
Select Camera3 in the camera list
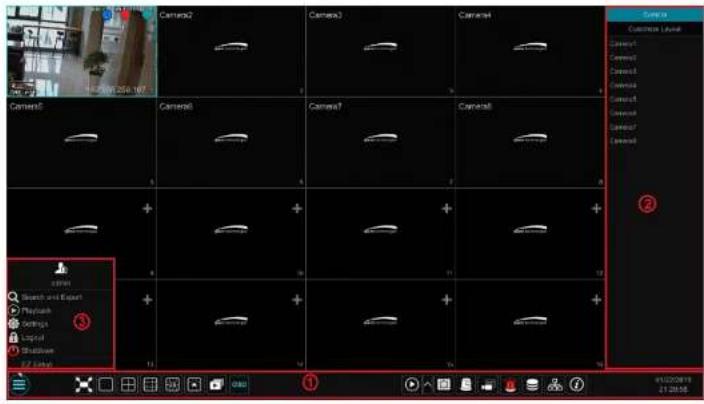[623, 71]
